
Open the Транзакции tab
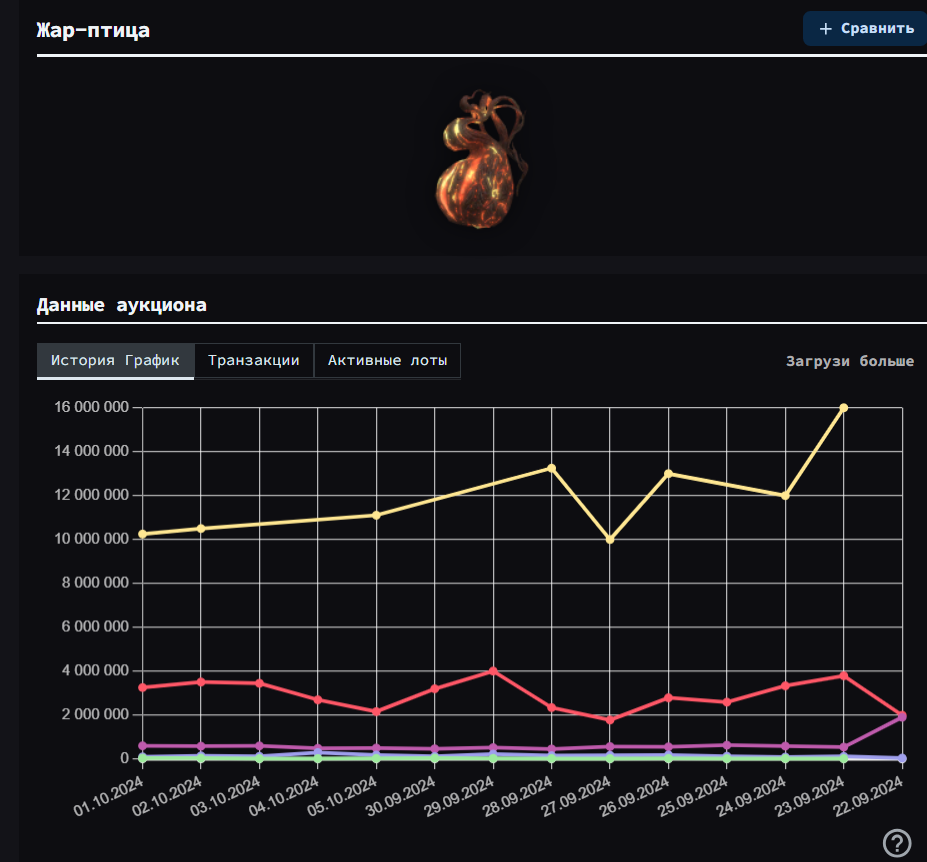(254, 361)
